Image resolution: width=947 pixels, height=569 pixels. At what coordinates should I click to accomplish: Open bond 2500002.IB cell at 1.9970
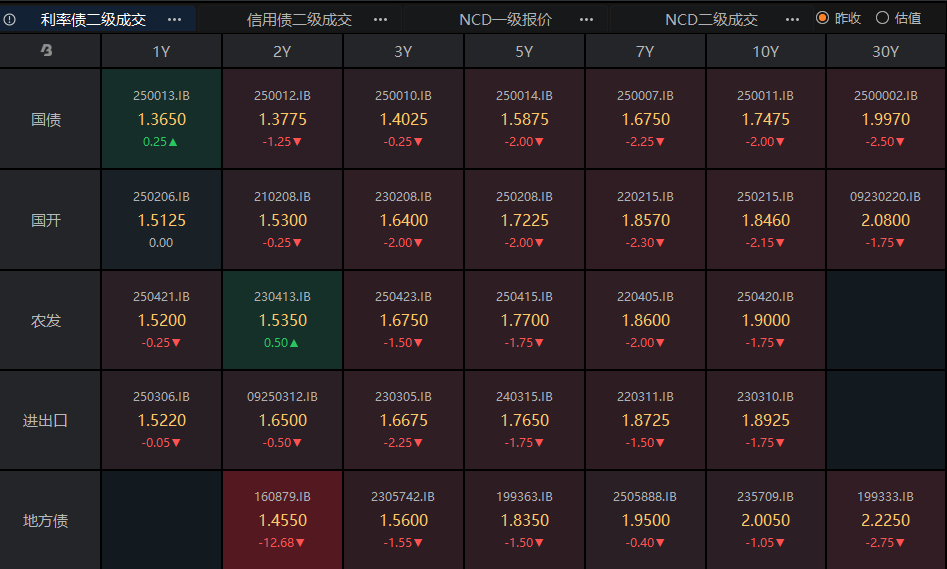coord(885,118)
